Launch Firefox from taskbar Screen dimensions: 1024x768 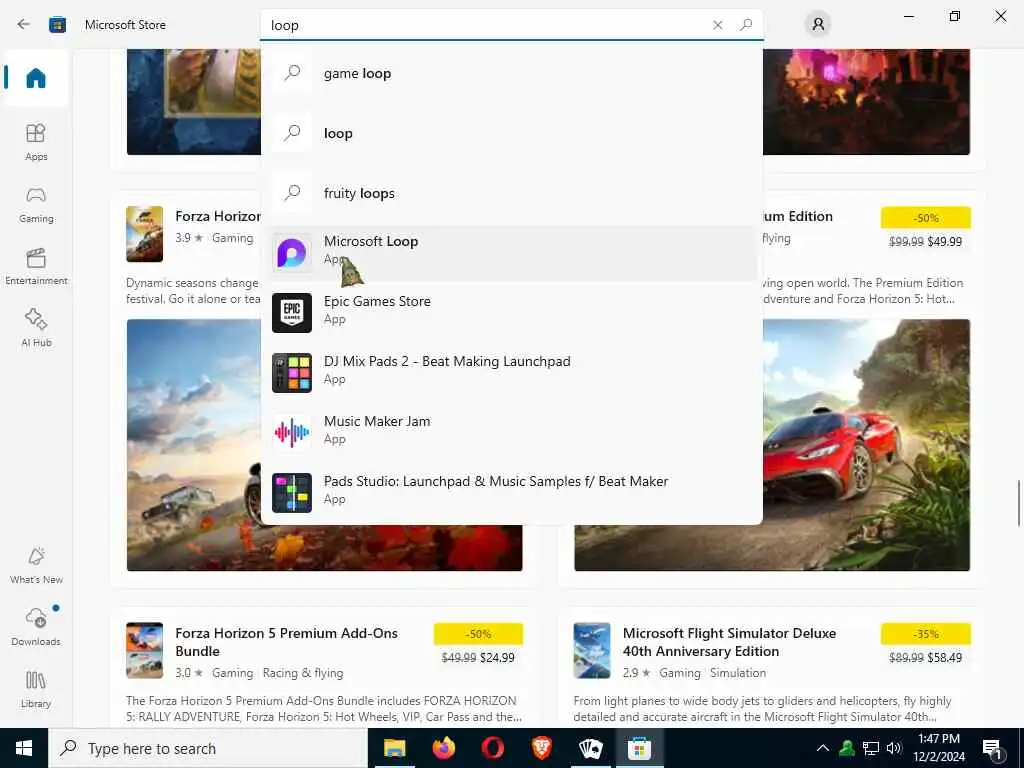tap(443, 748)
